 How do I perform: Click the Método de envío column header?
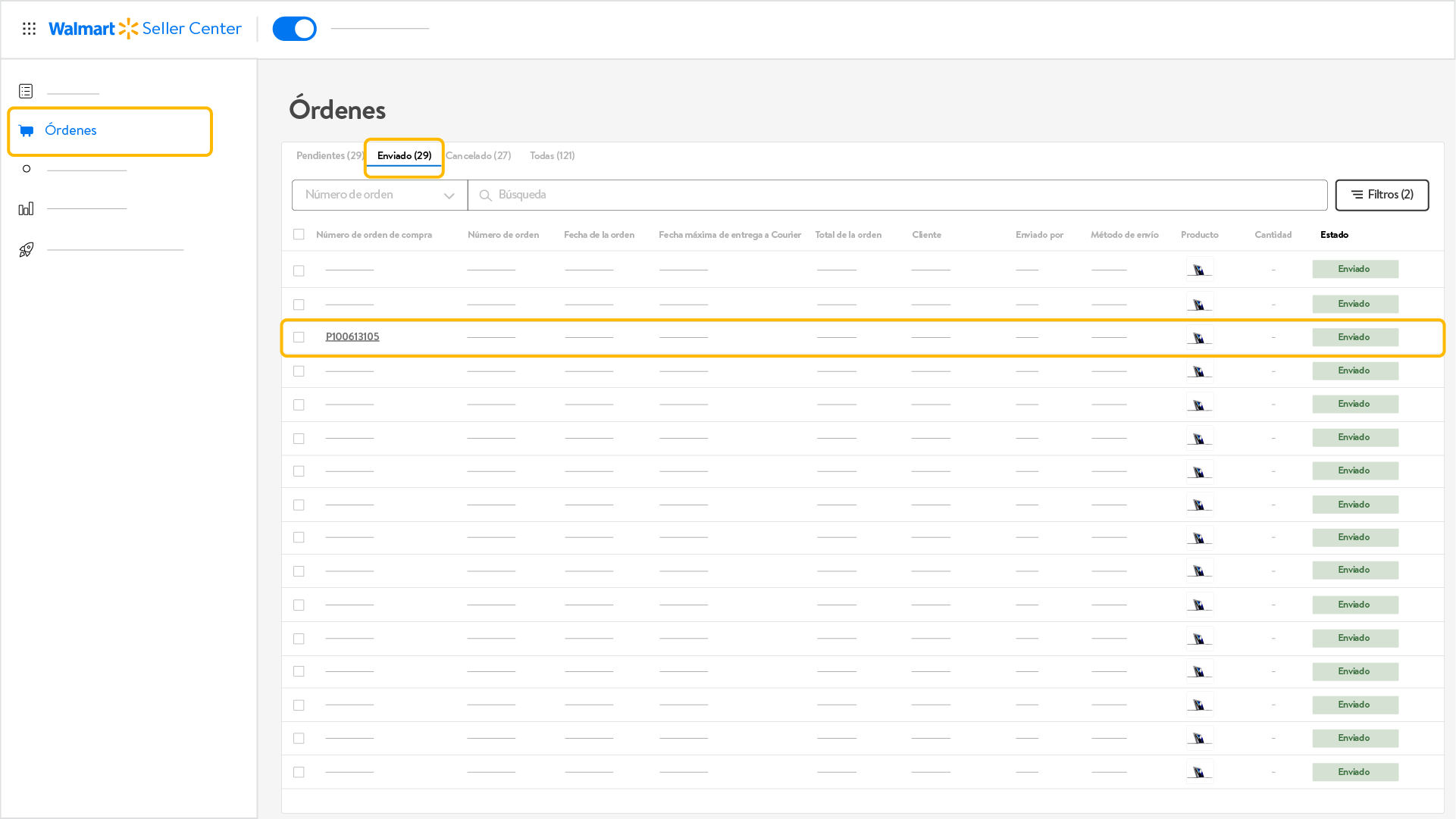[1124, 235]
